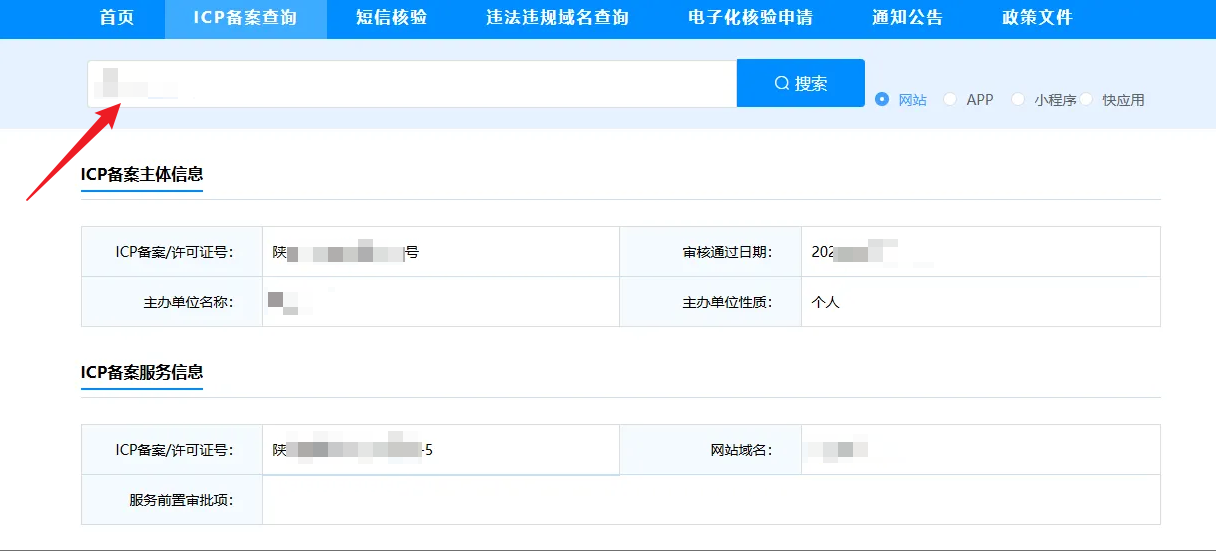Click the blurred 网站域名 value

pos(838,450)
